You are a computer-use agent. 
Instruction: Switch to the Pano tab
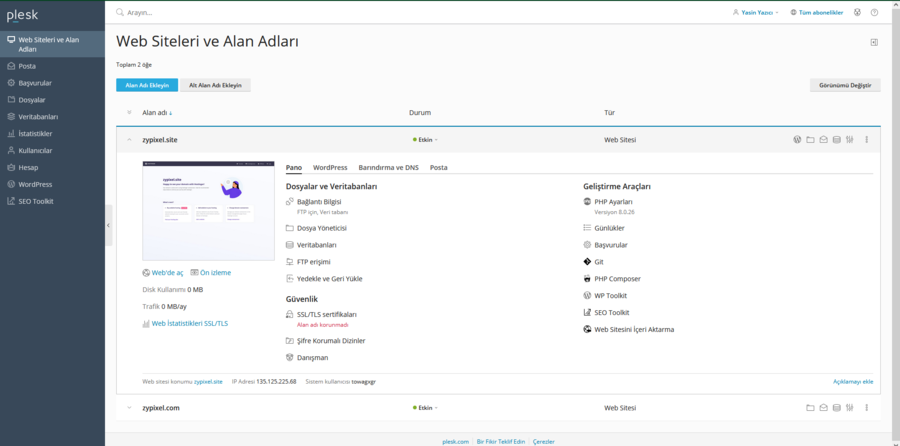click(294, 168)
